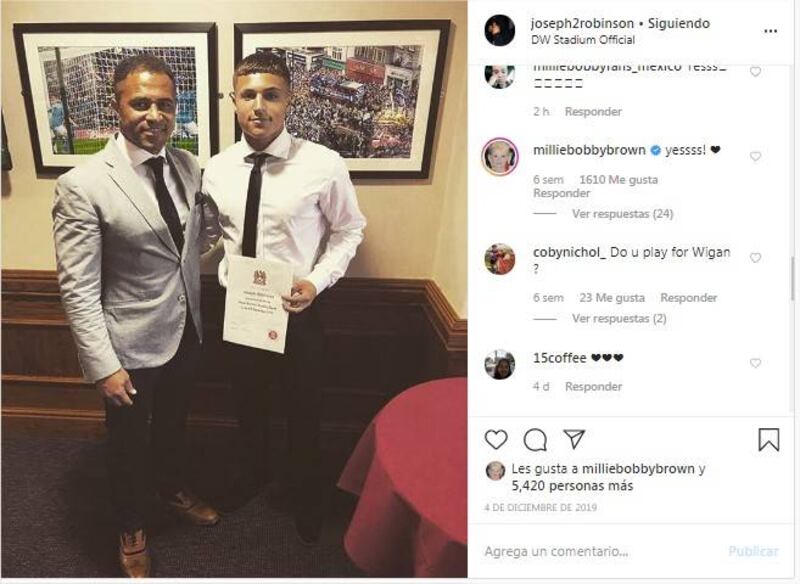Viewport: 800px width, 584px height.
Task: Like the cobynichol_ comment heart
Action: (x=756, y=258)
